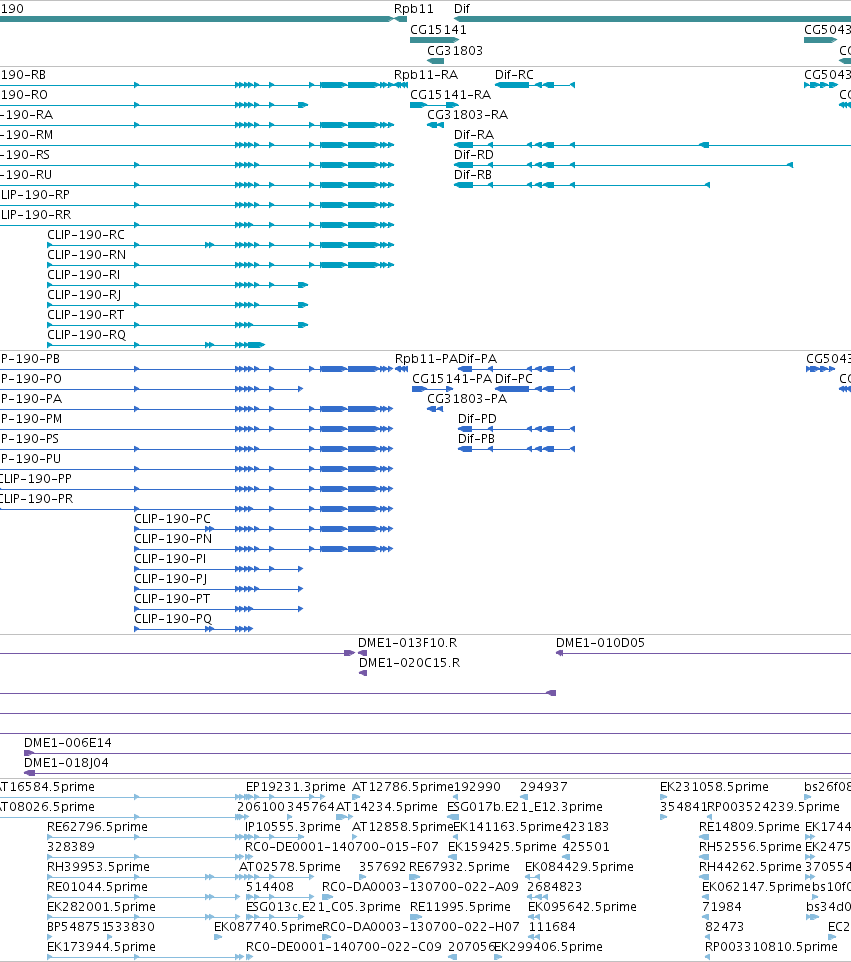Select the DME1-006E14 clone label
The image size is (851, 962).
point(67,742)
